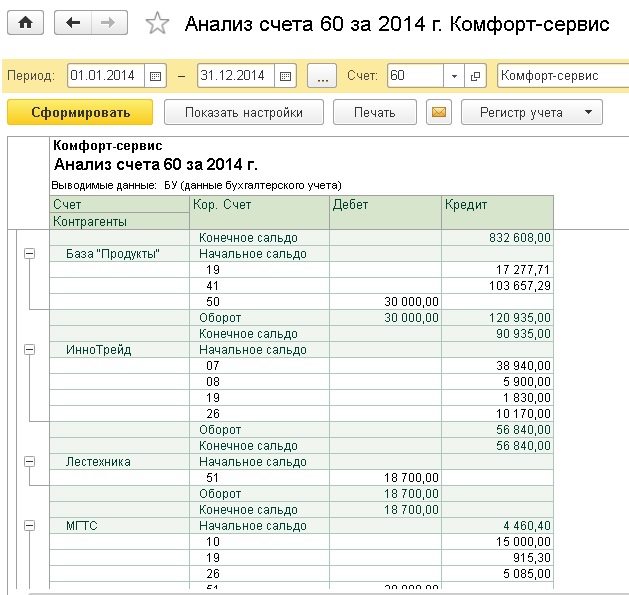Select the ИнноТрейд contractor cell
The image size is (629, 595).
coord(120,349)
